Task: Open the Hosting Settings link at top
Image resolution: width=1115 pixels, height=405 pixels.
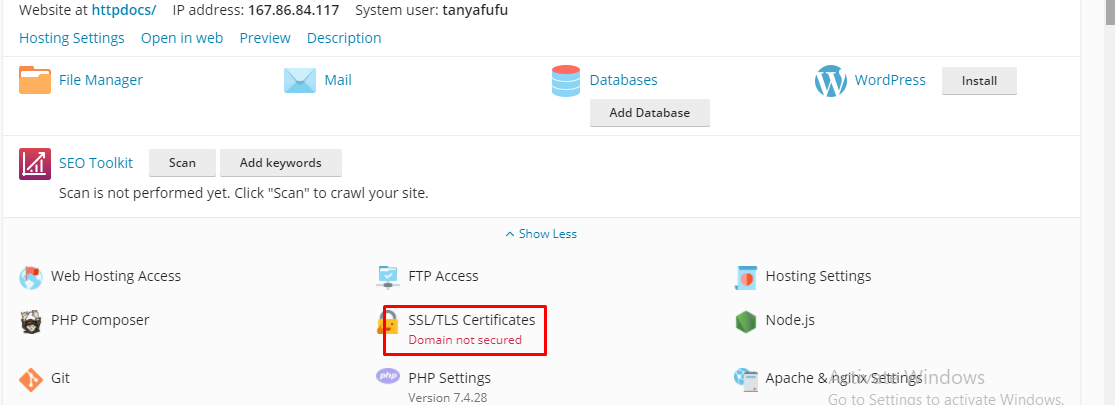Action: point(72,38)
